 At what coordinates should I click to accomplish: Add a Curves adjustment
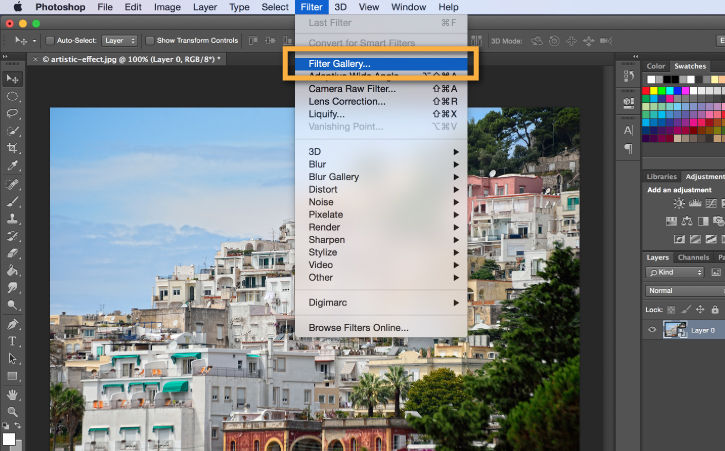pyautogui.click(x=711, y=204)
